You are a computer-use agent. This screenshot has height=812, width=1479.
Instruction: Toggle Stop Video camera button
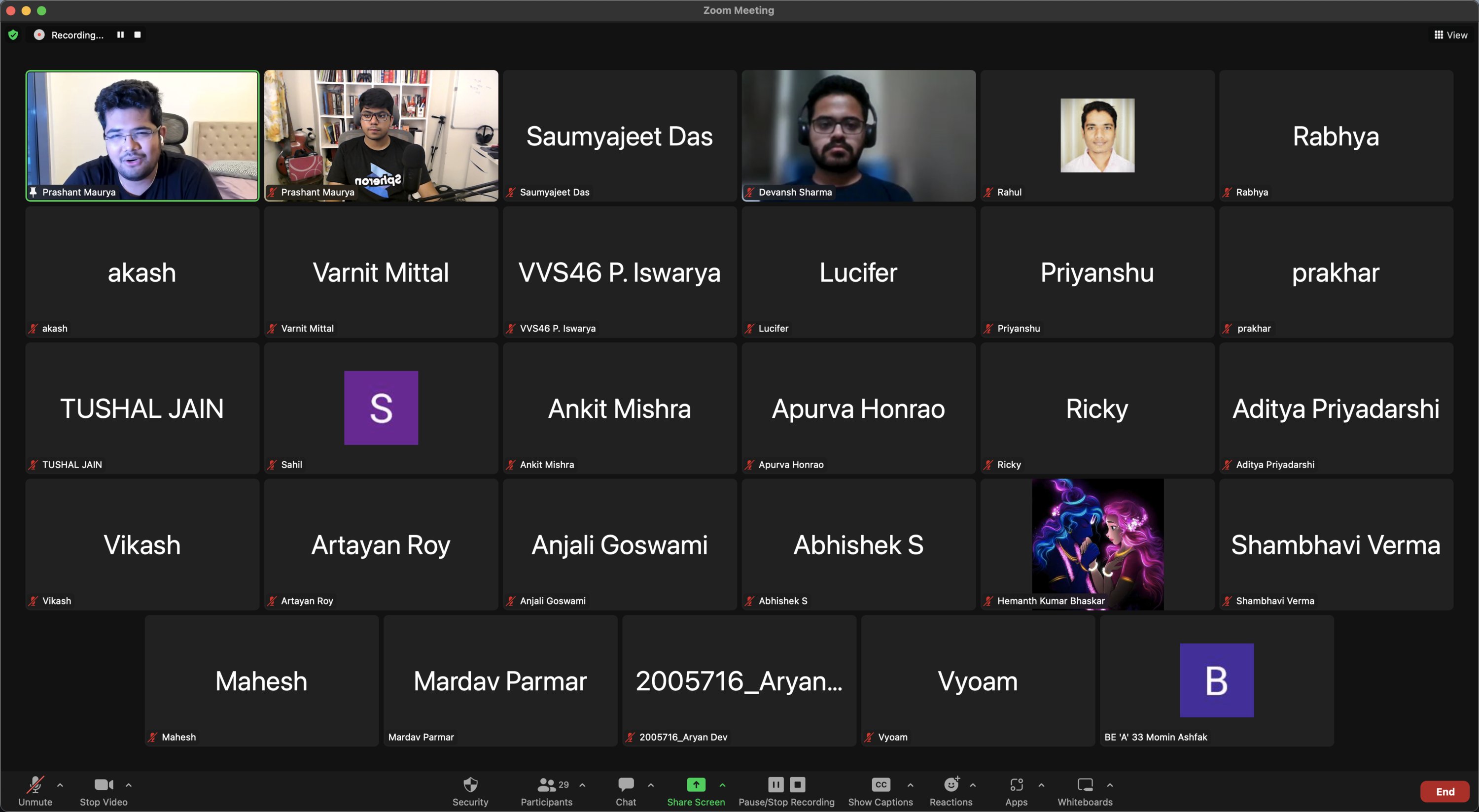pyautogui.click(x=104, y=784)
